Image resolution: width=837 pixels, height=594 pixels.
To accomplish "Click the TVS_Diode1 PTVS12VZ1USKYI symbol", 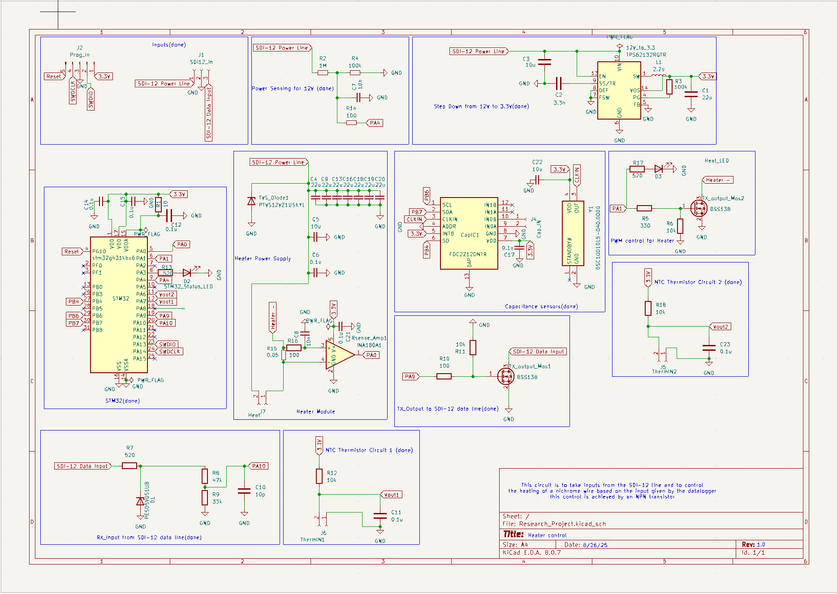I will tap(251, 203).
